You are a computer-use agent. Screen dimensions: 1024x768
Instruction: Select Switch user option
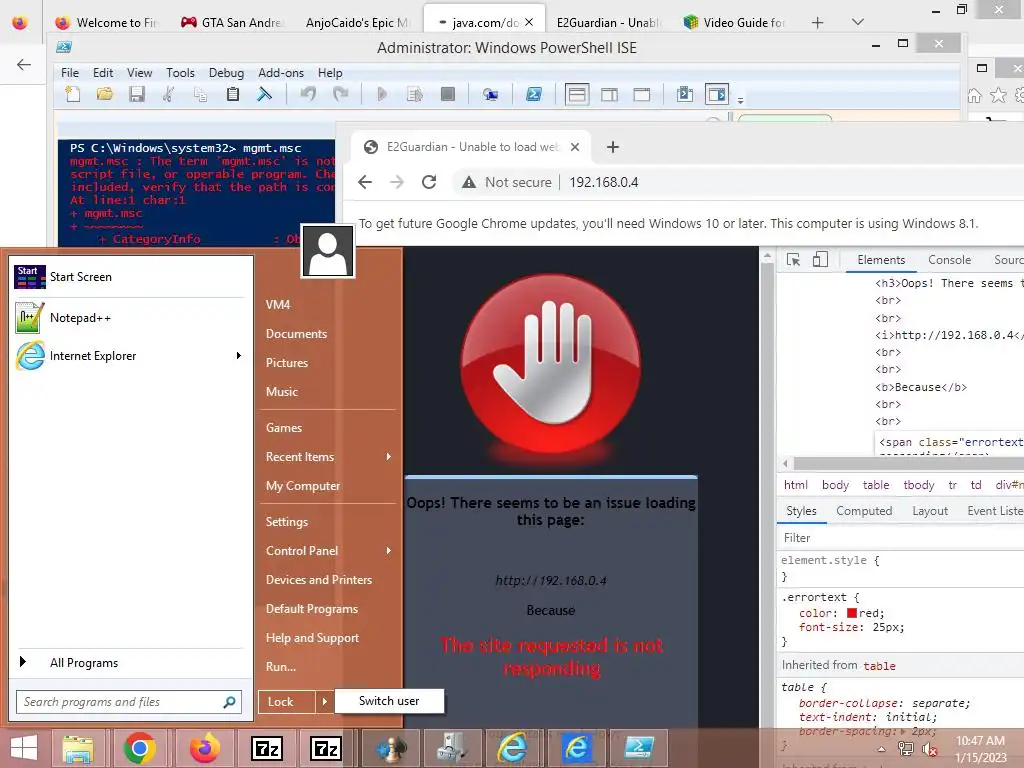point(389,701)
